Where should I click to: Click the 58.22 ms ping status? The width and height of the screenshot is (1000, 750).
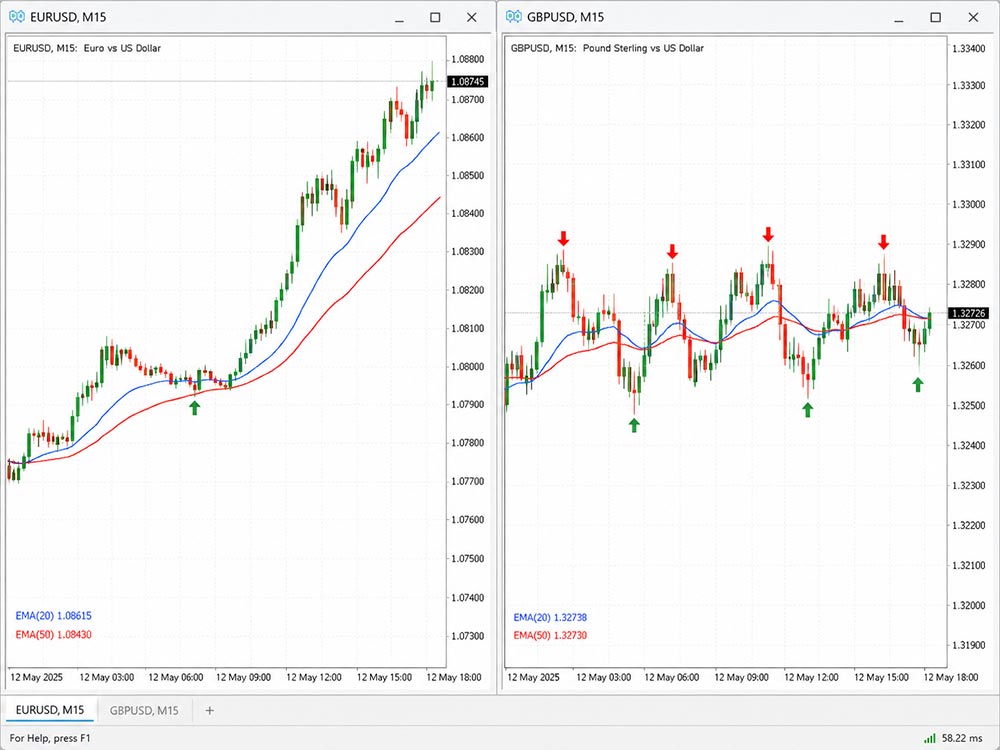[962, 738]
